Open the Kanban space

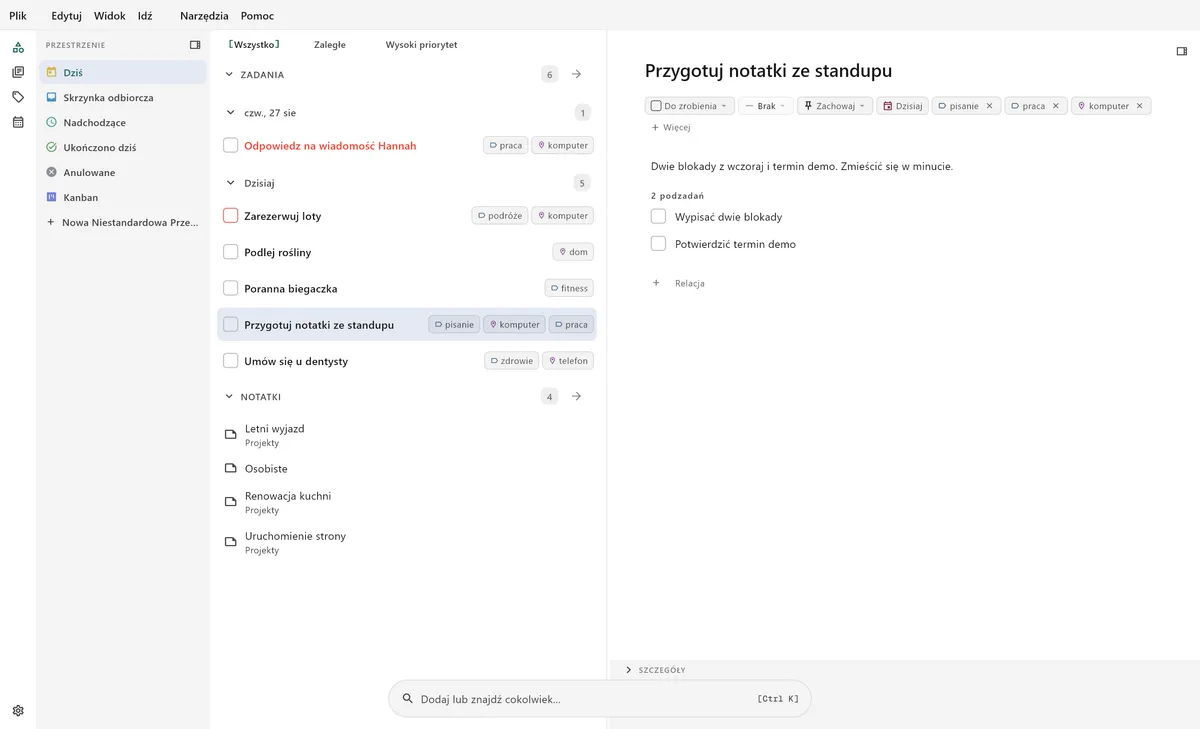coord(123,198)
